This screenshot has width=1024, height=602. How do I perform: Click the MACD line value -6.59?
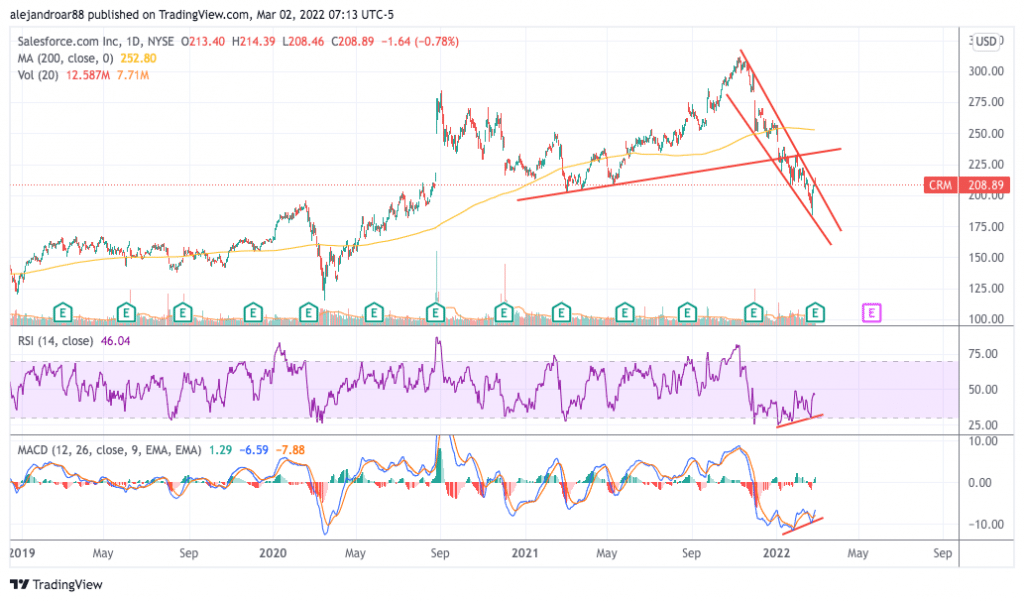pos(253,450)
